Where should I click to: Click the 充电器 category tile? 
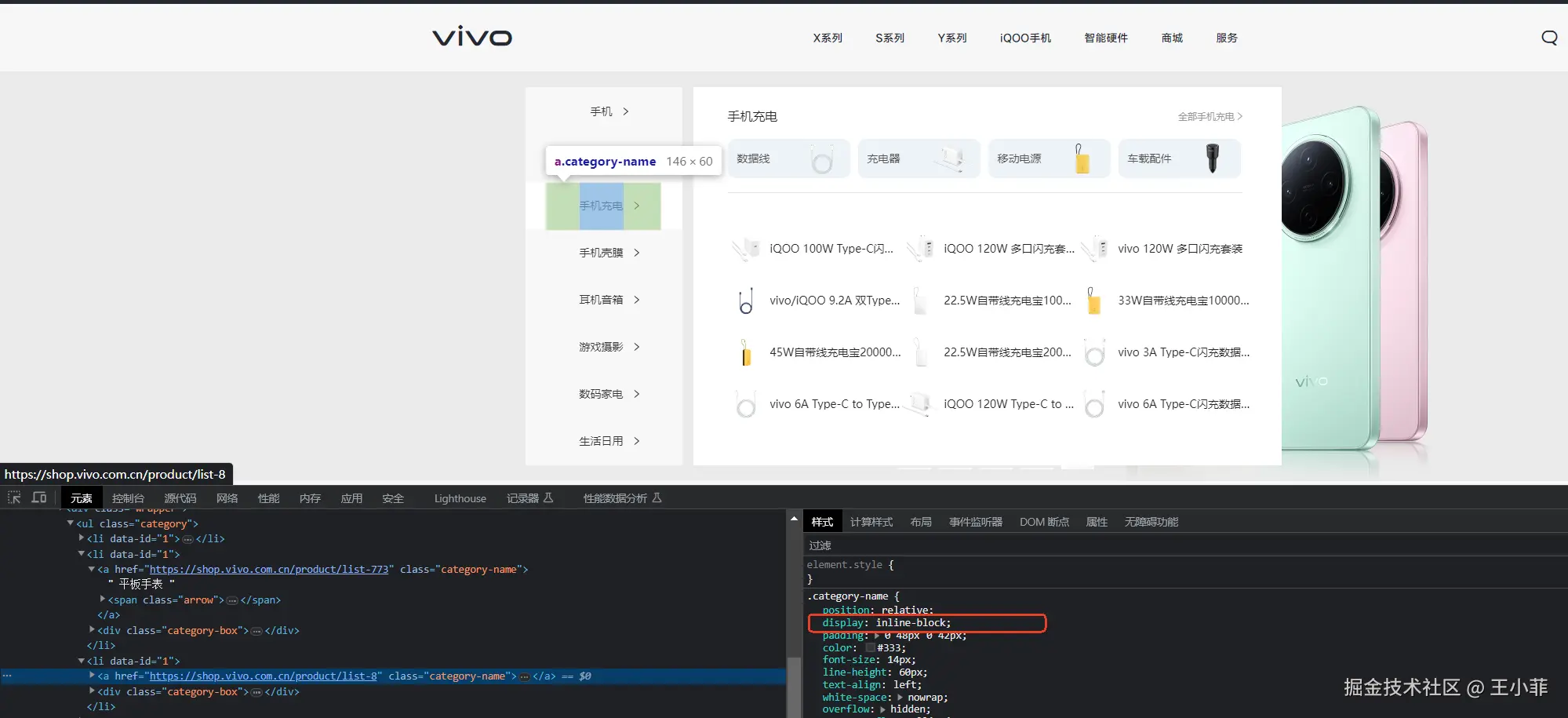click(919, 159)
